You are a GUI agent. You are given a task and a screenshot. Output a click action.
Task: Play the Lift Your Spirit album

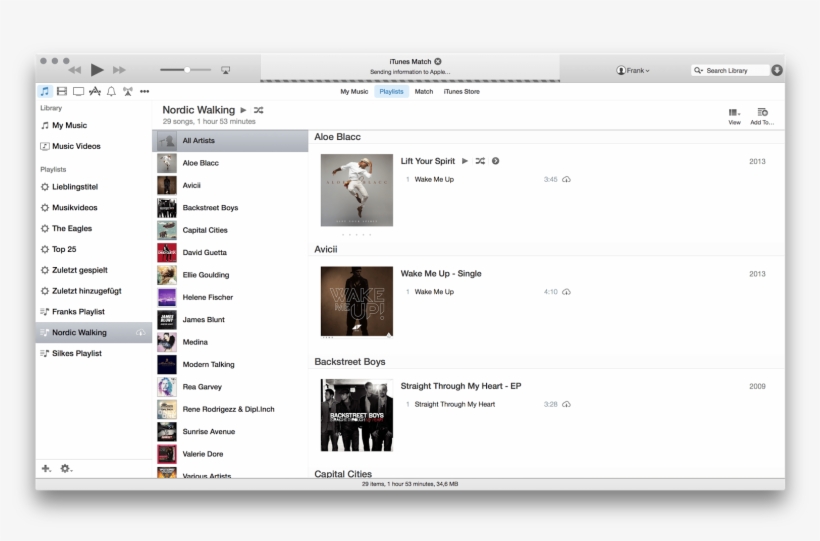point(464,161)
